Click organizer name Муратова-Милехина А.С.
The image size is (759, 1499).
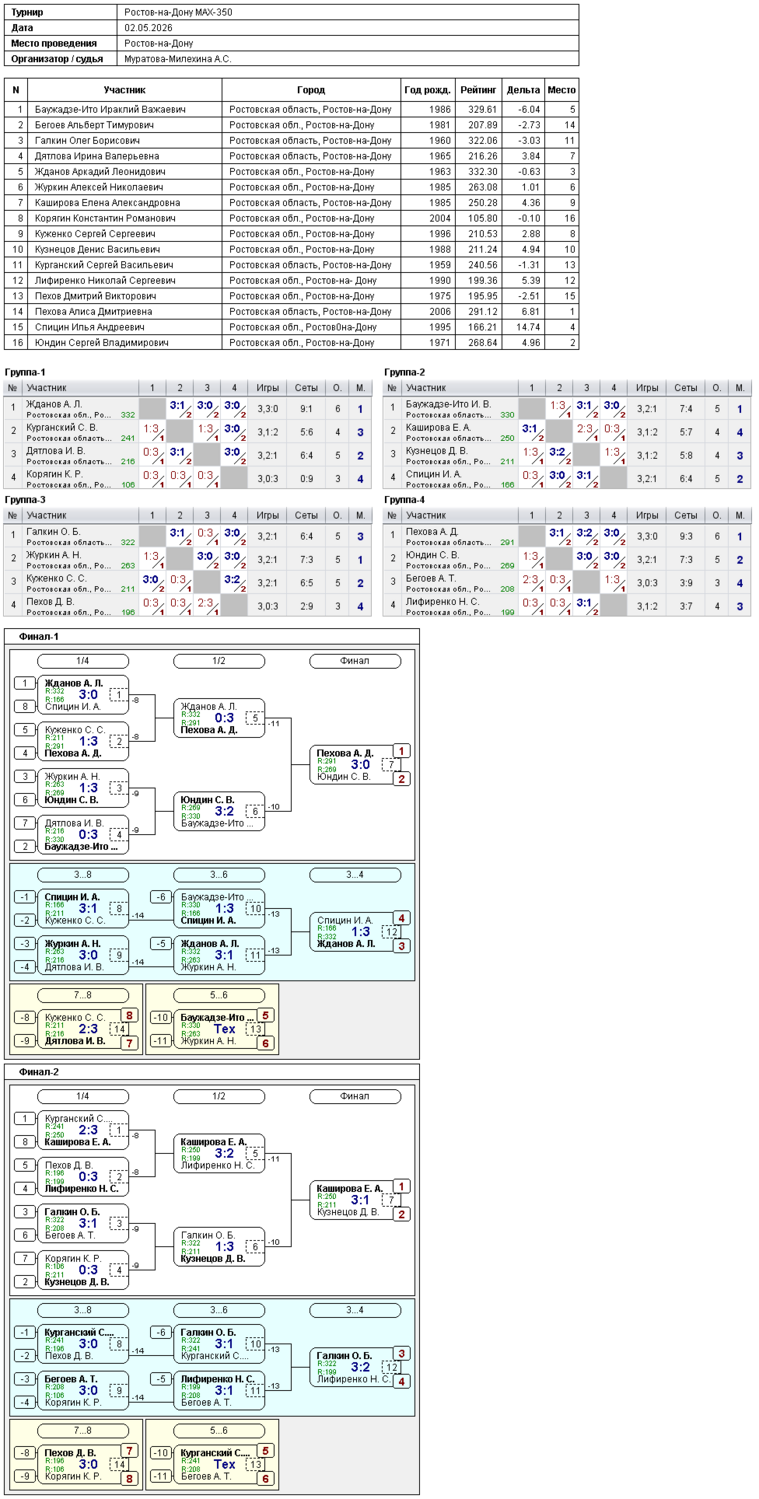(178, 59)
